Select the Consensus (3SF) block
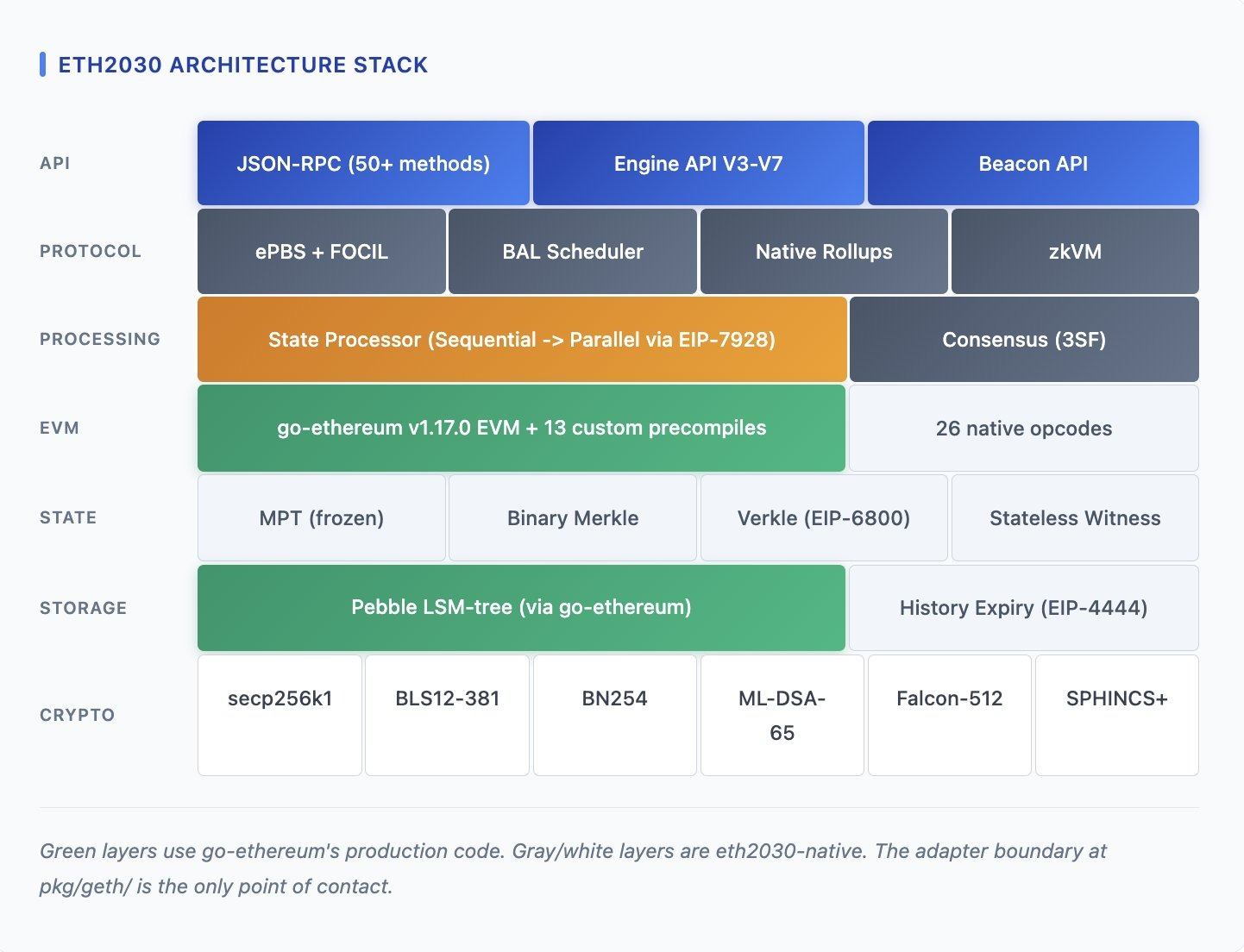Viewport: 1244px width, 952px height. [x=1024, y=340]
